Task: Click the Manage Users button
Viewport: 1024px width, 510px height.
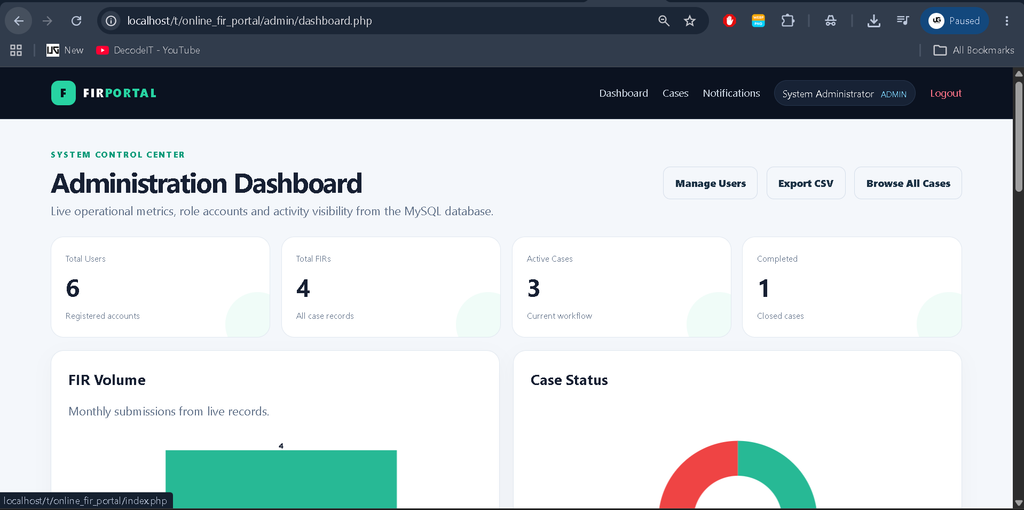Action: (x=711, y=183)
